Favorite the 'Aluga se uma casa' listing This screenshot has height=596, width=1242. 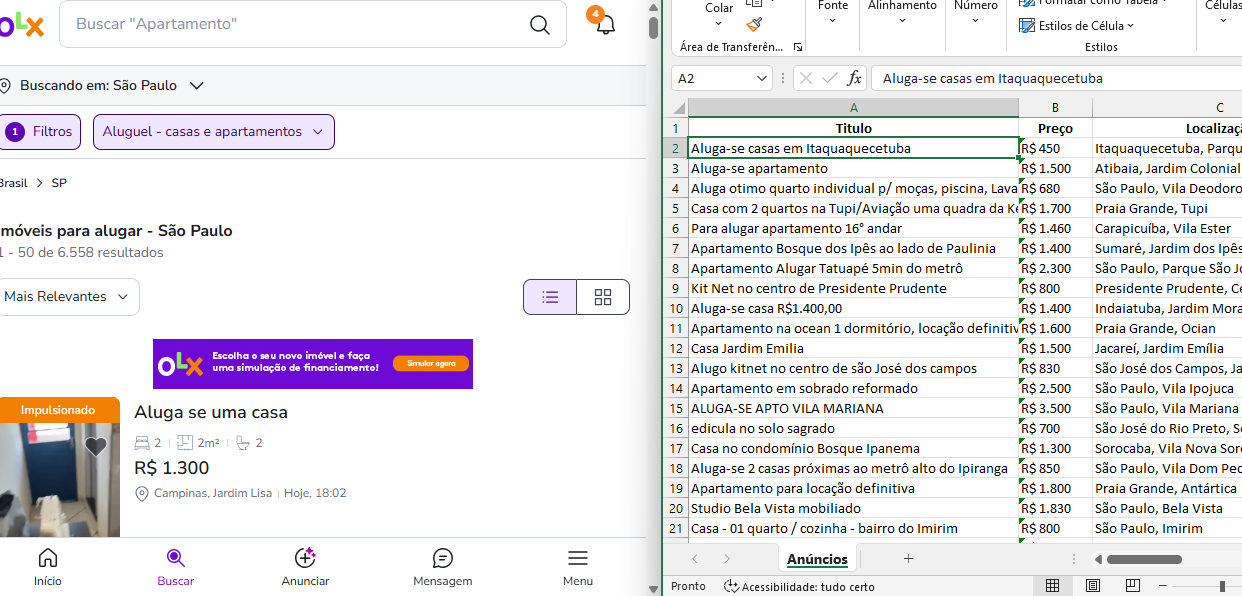[x=96, y=447]
